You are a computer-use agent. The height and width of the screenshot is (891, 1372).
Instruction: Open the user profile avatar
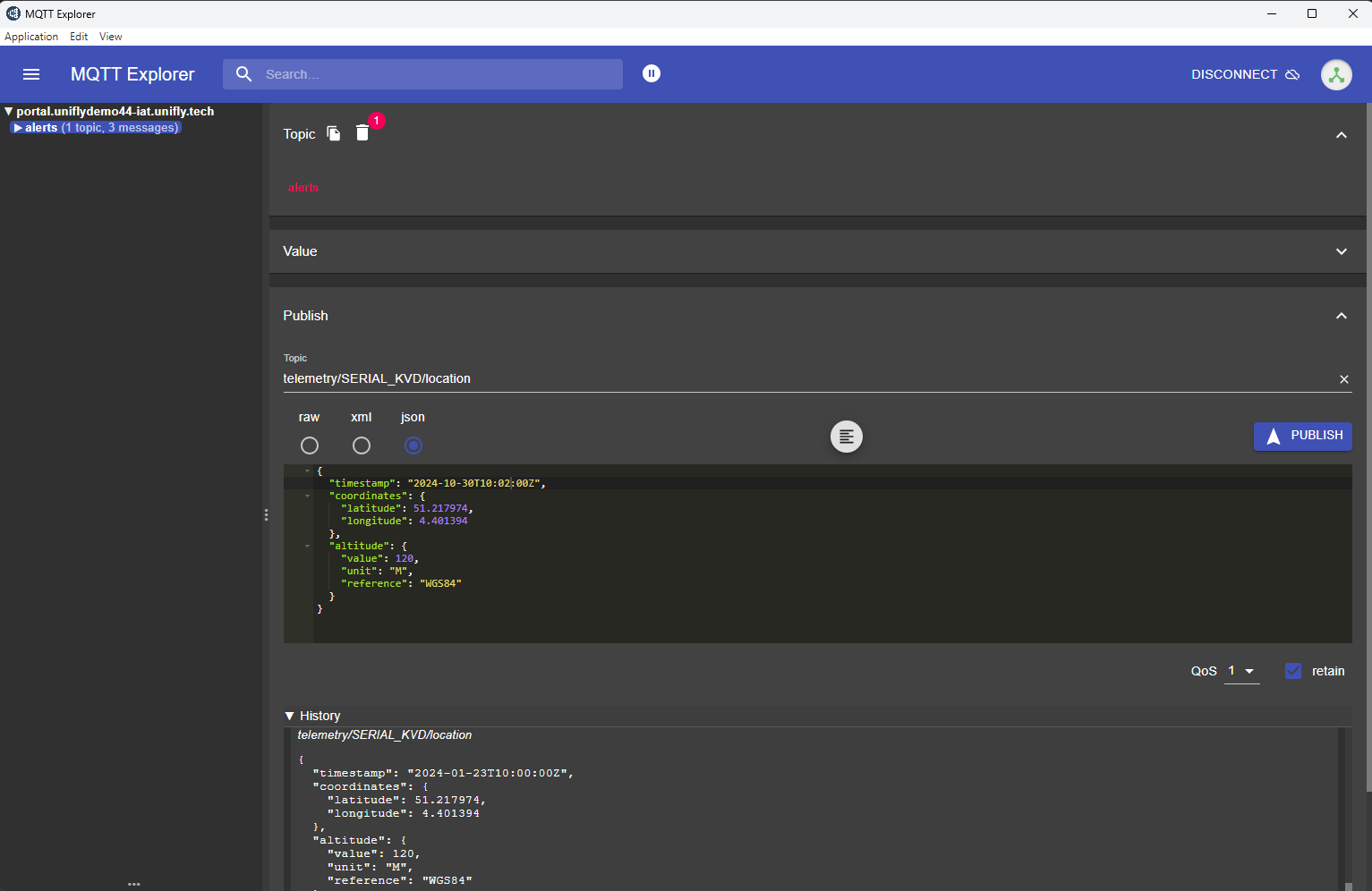(x=1336, y=74)
